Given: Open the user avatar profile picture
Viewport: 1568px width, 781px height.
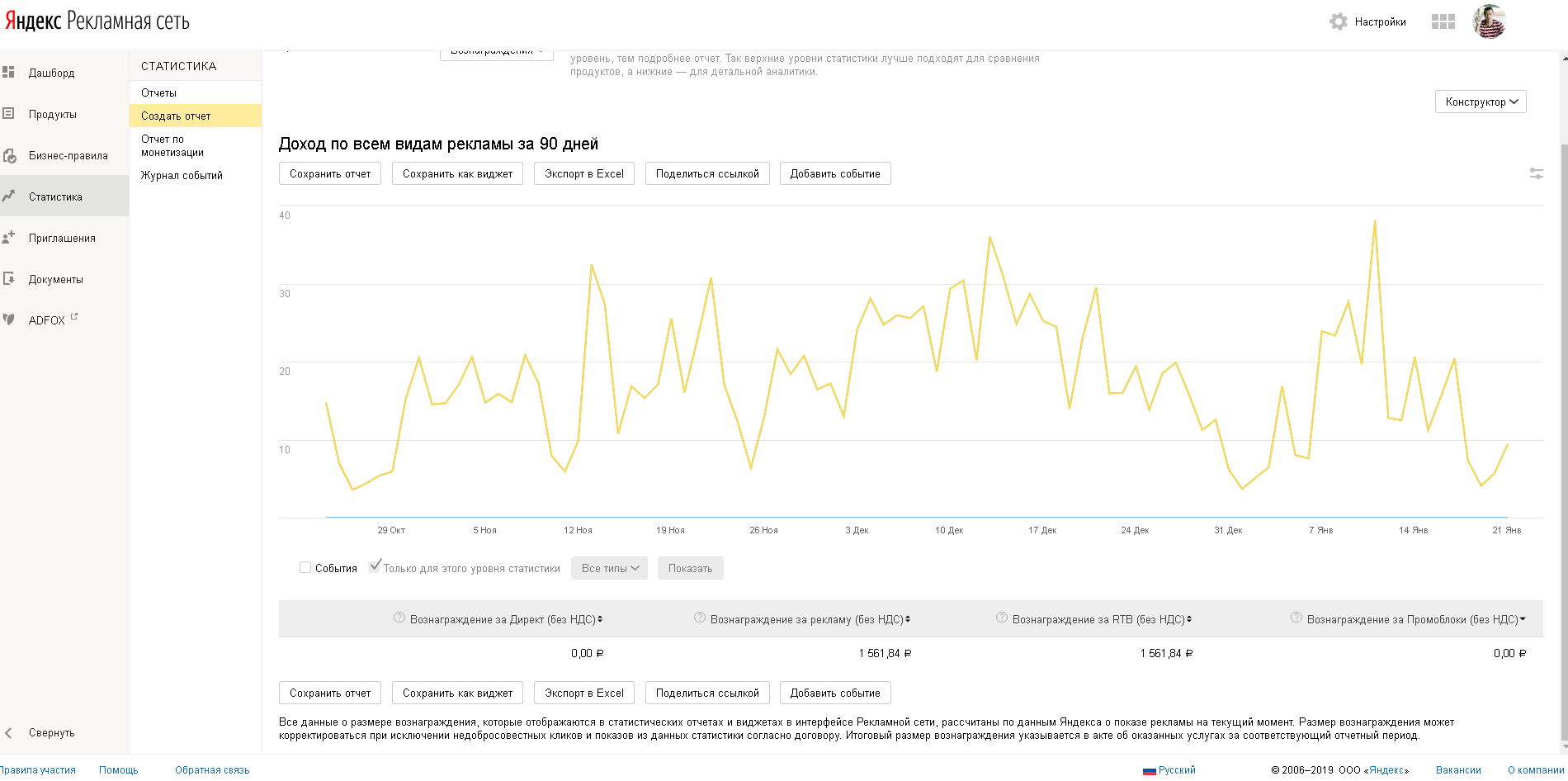Looking at the screenshot, I should pyautogui.click(x=1489, y=21).
